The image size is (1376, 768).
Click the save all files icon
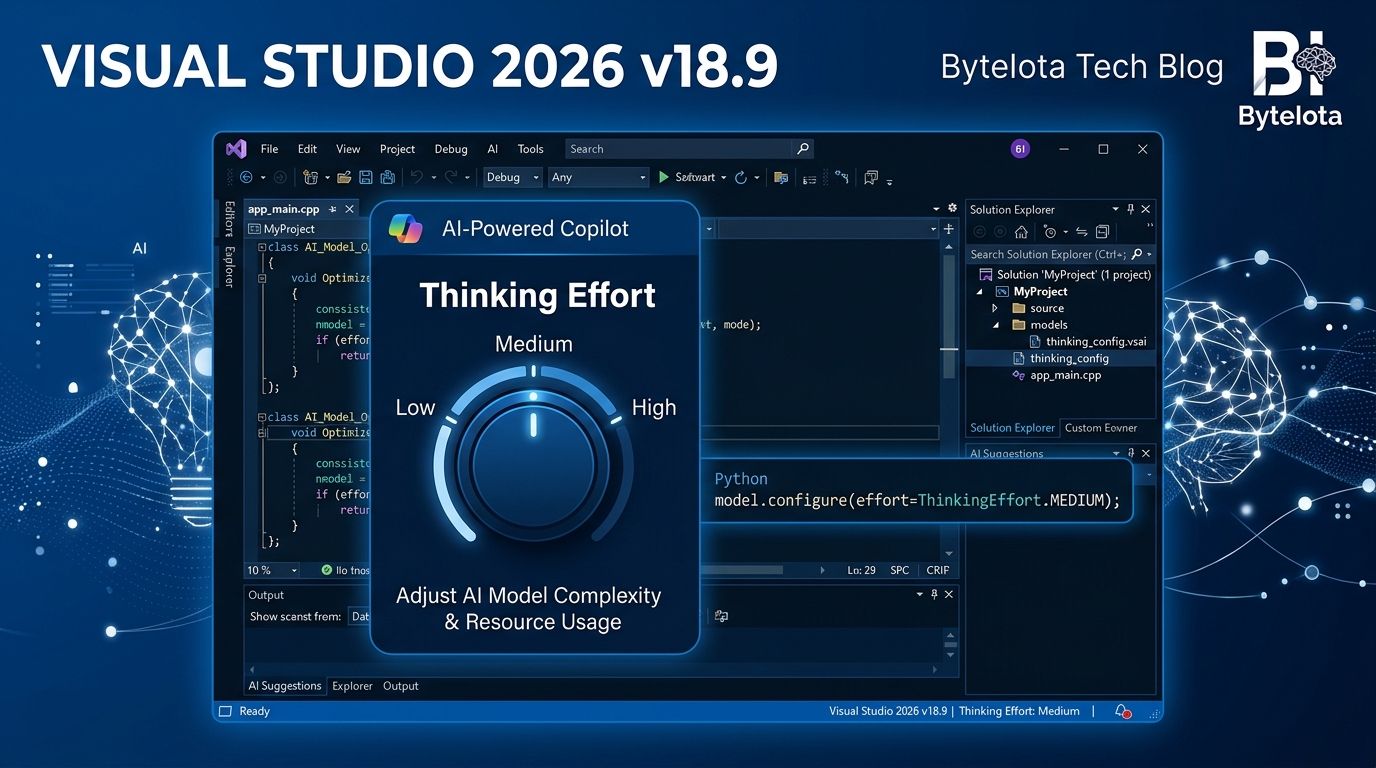coord(388,177)
